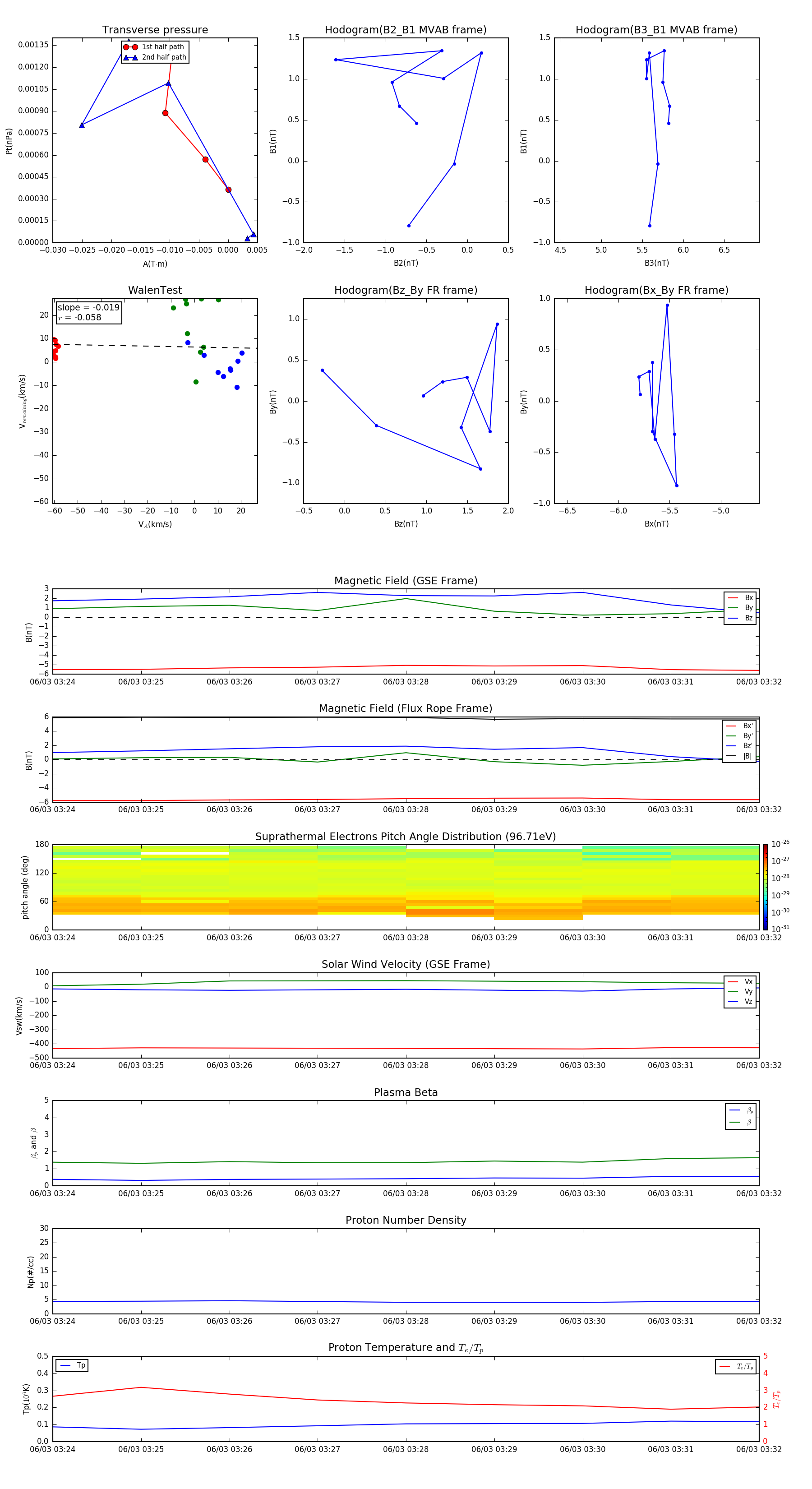Click 'Hodogram(B2_B1 MVAB frame)' title

tap(406, 30)
